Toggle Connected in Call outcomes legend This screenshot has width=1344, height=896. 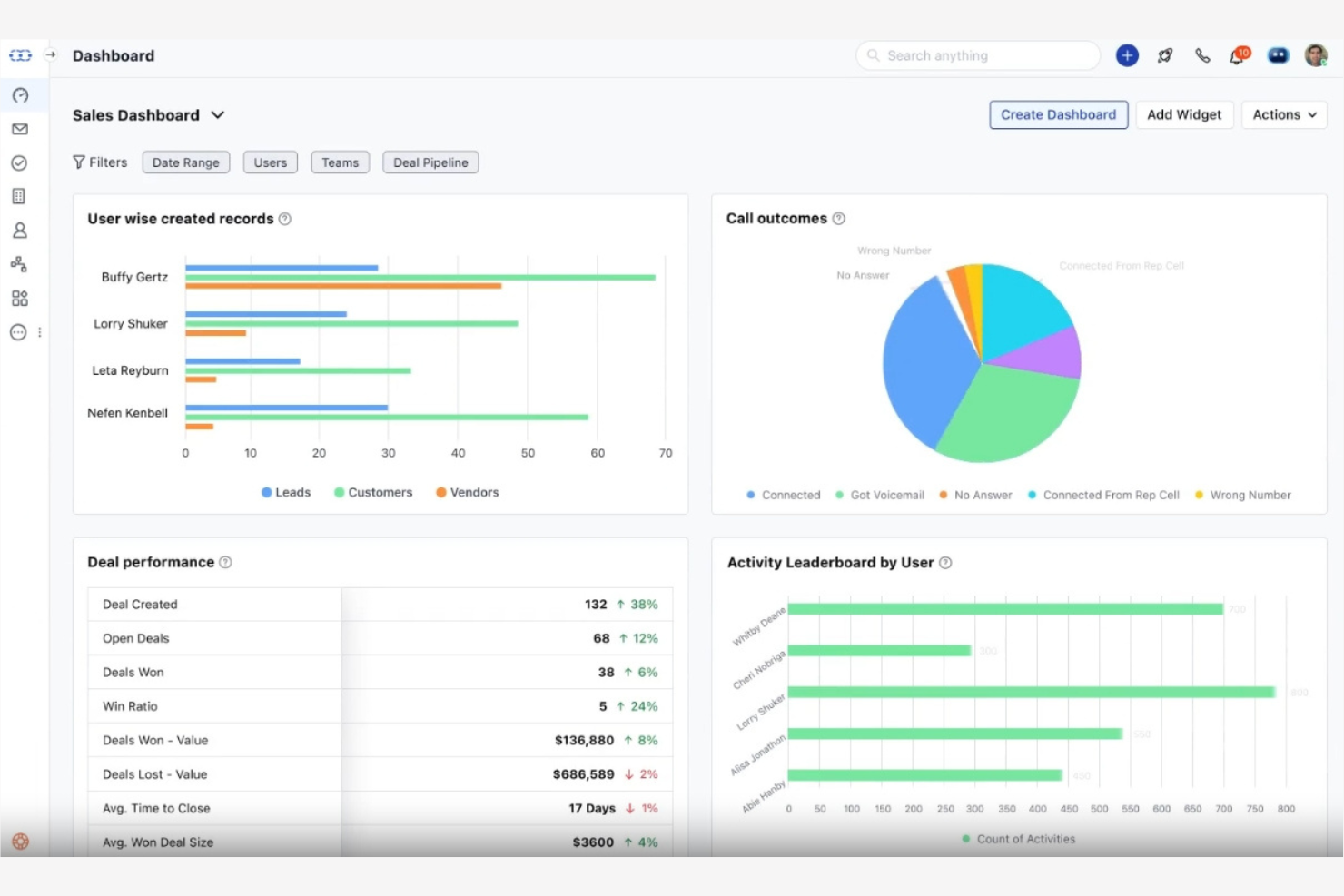[784, 495]
